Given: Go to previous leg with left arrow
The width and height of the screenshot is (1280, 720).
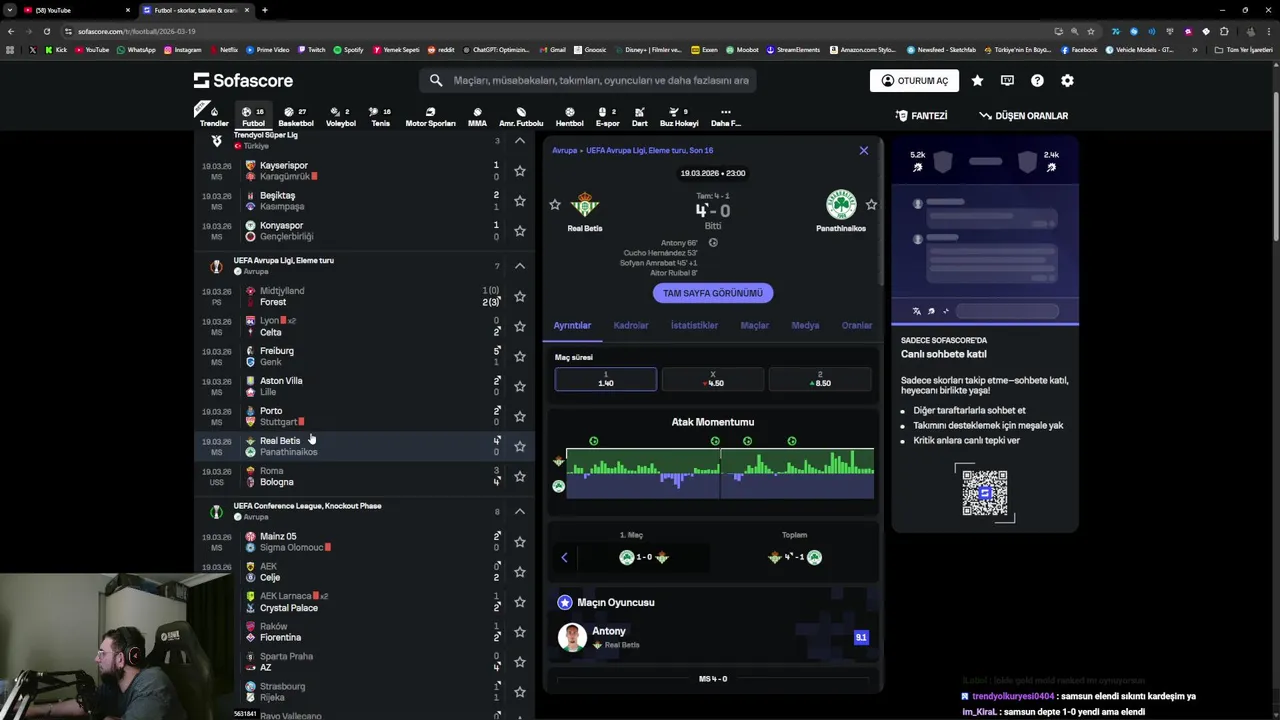Looking at the screenshot, I should (564, 557).
